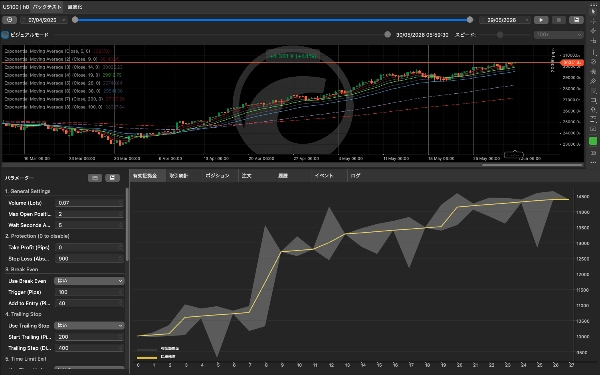The image size is (600, 375).
Task: Stop the backtest with the stop button
Action: click(559, 20)
